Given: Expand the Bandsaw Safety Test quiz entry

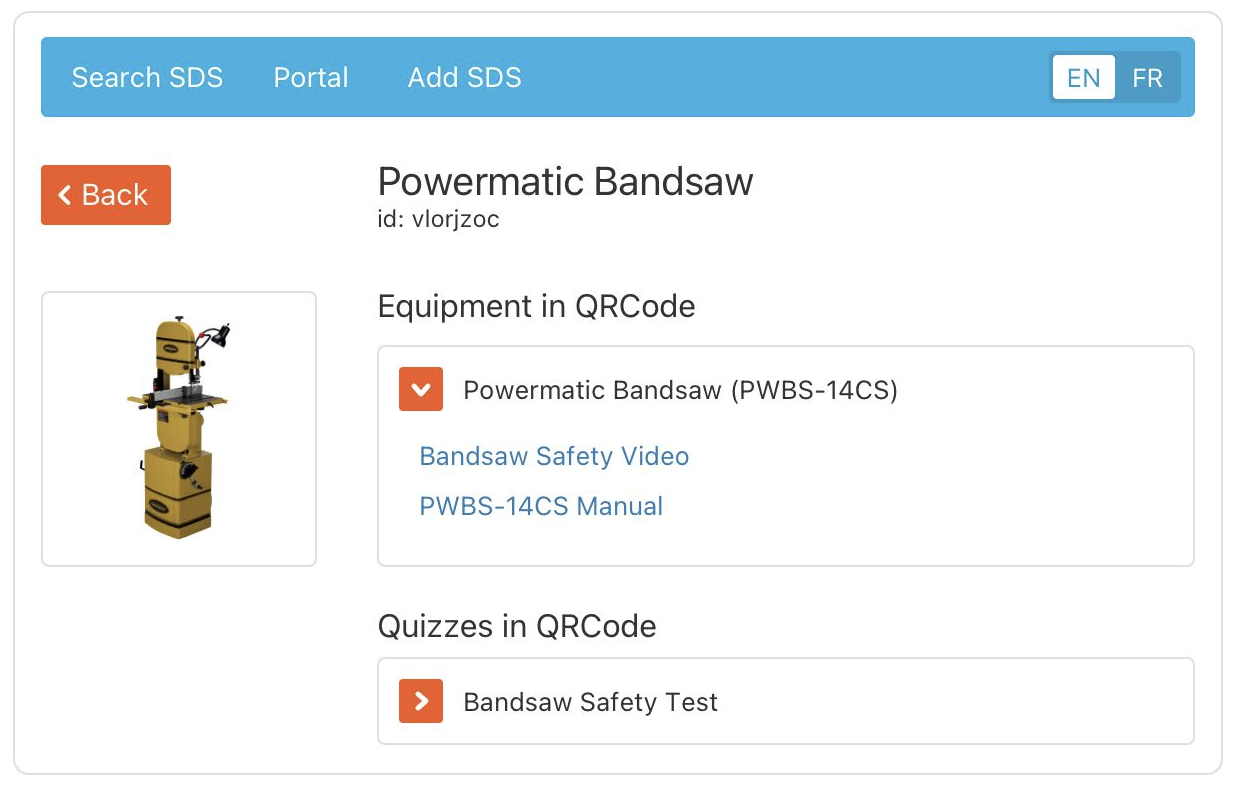Looking at the screenshot, I should point(420,701).
